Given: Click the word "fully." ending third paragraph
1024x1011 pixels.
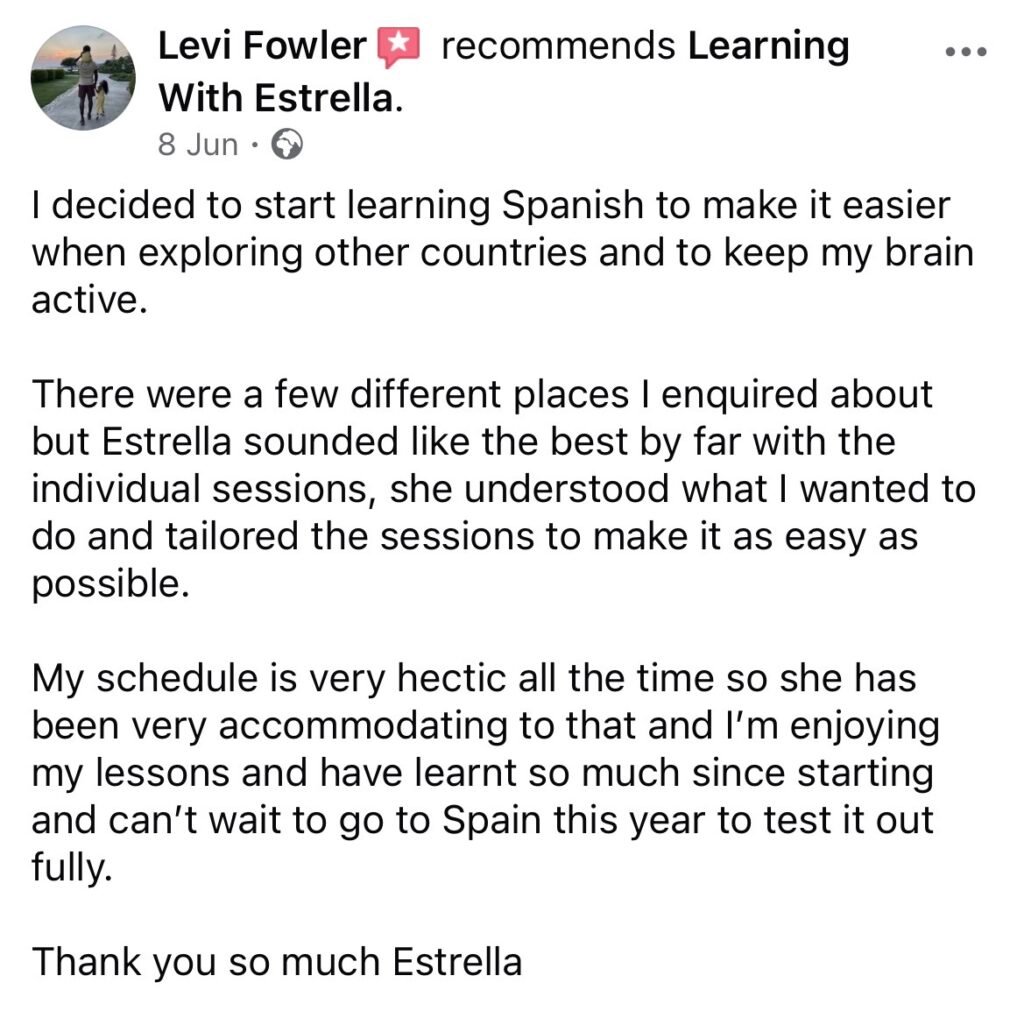Looking at the screenshot, I should click(68, 868).
